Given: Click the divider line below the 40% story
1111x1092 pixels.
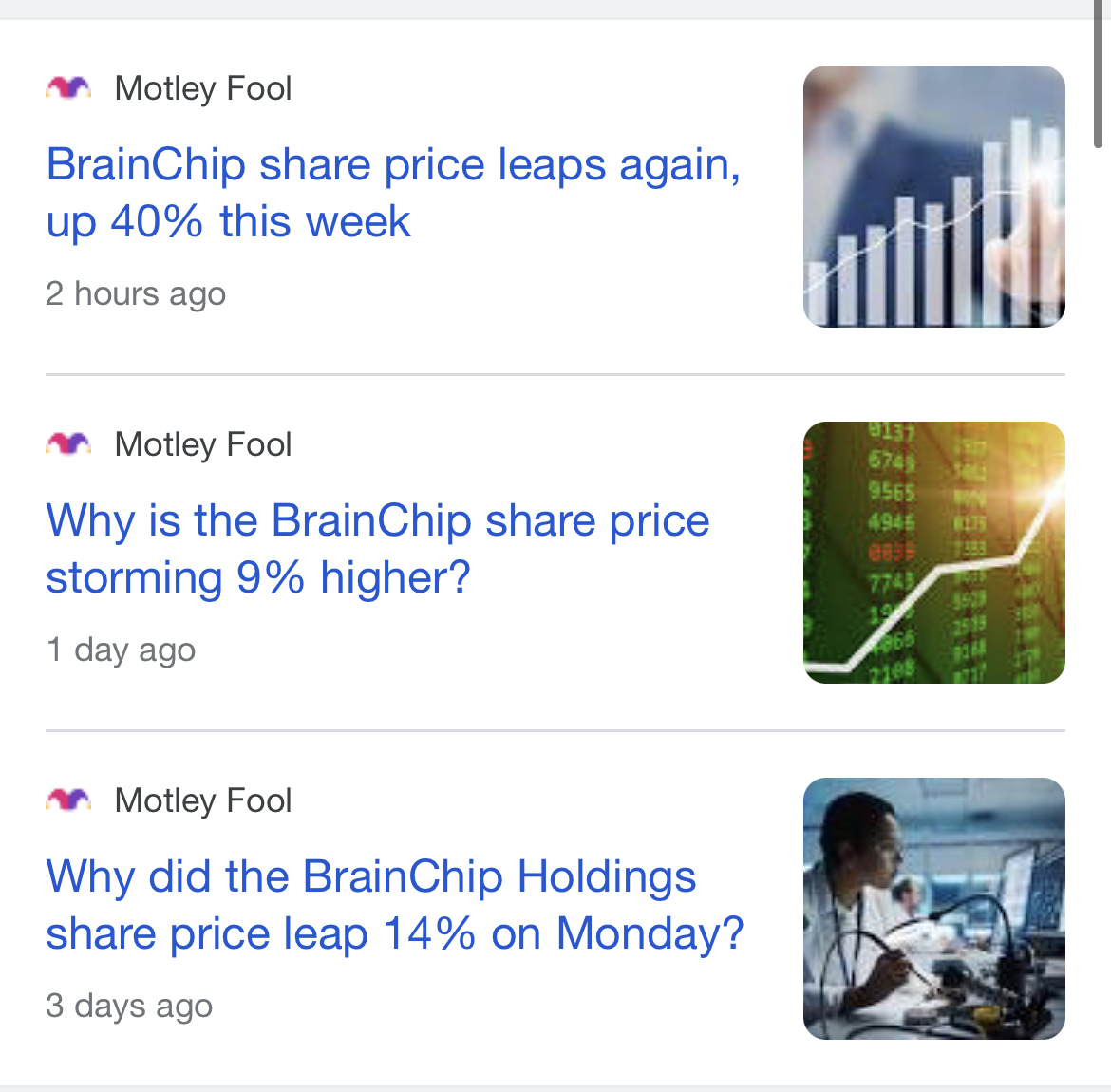Looking at the screenshot, I should [555, 374].
